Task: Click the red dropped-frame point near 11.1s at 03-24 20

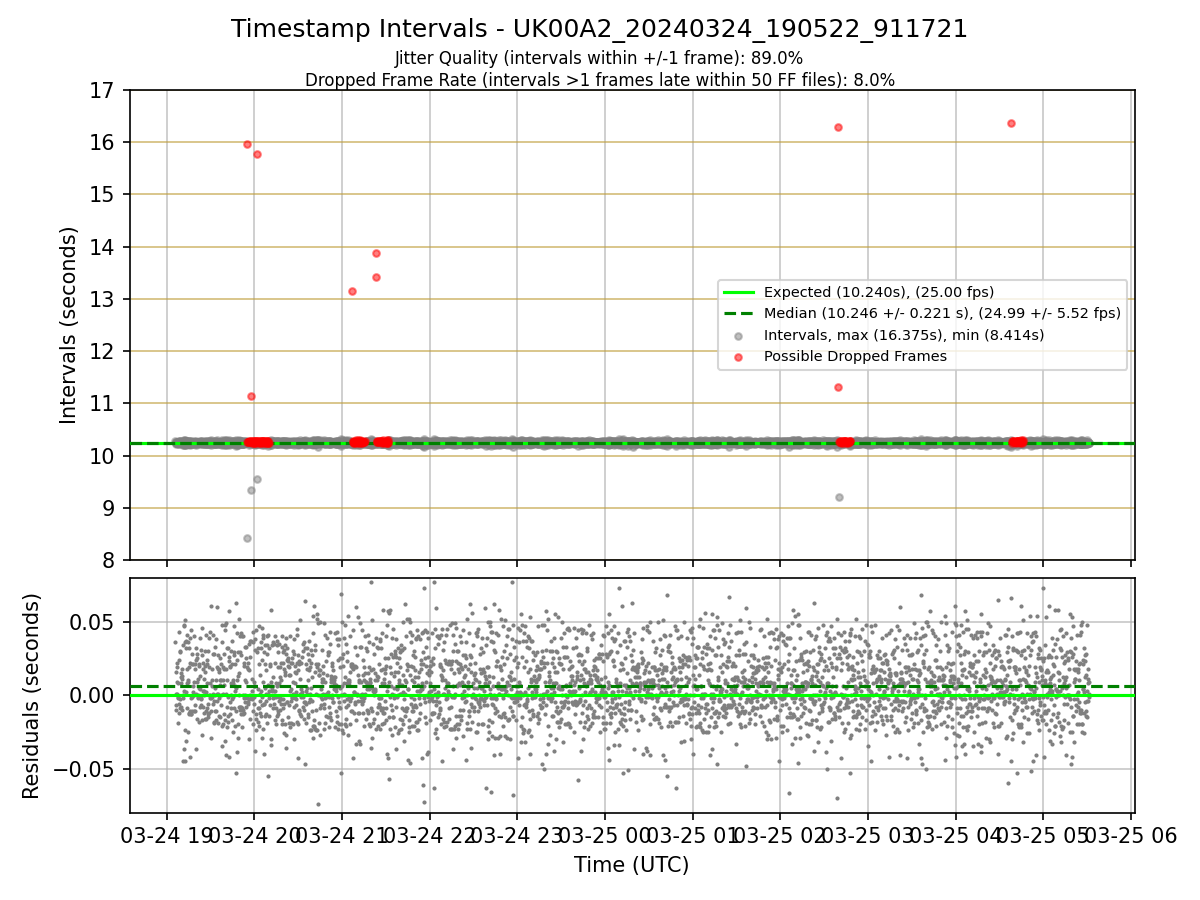Action: pyautogui.click(x=251, y=396)
